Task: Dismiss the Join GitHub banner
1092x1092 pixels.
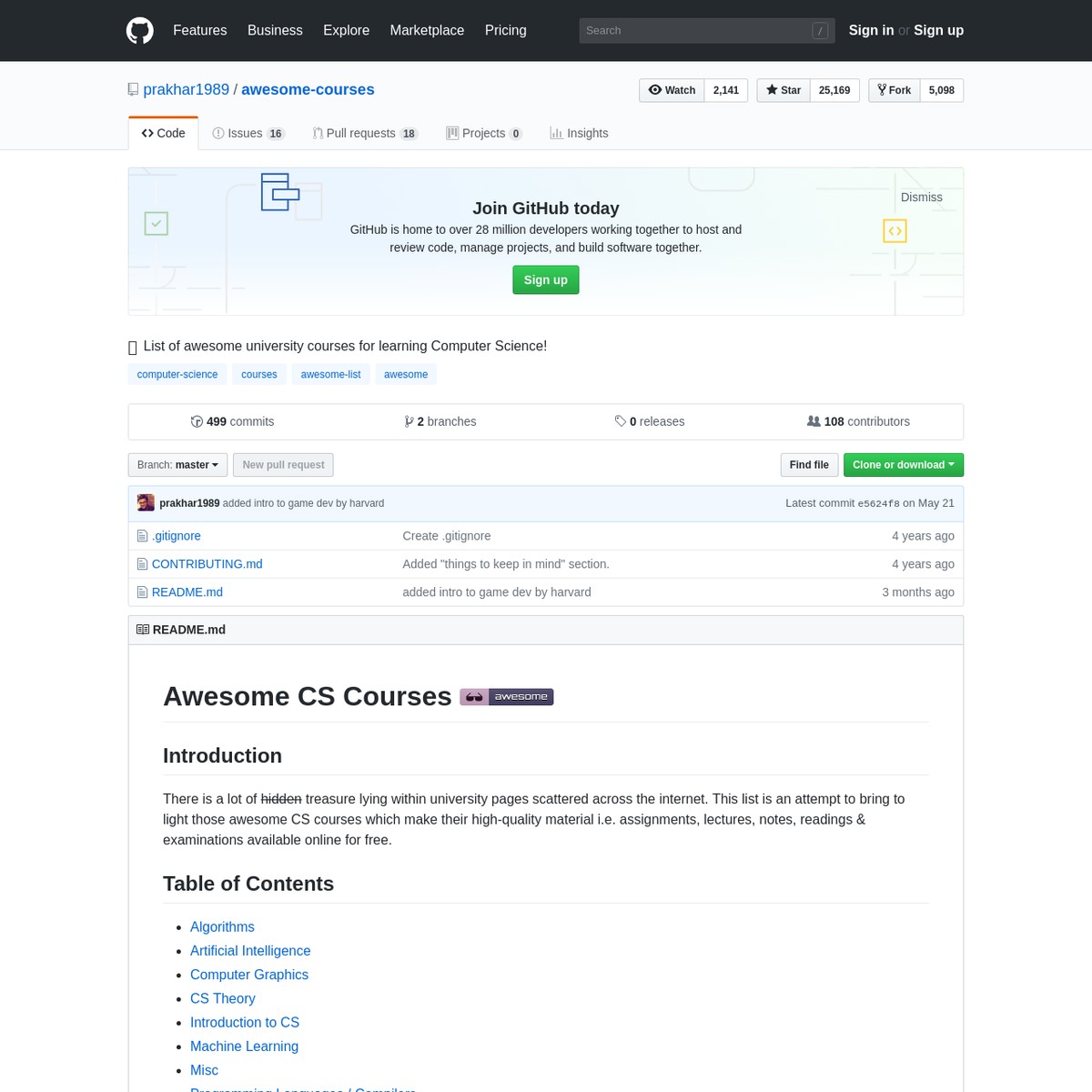Action: point(922,197)
